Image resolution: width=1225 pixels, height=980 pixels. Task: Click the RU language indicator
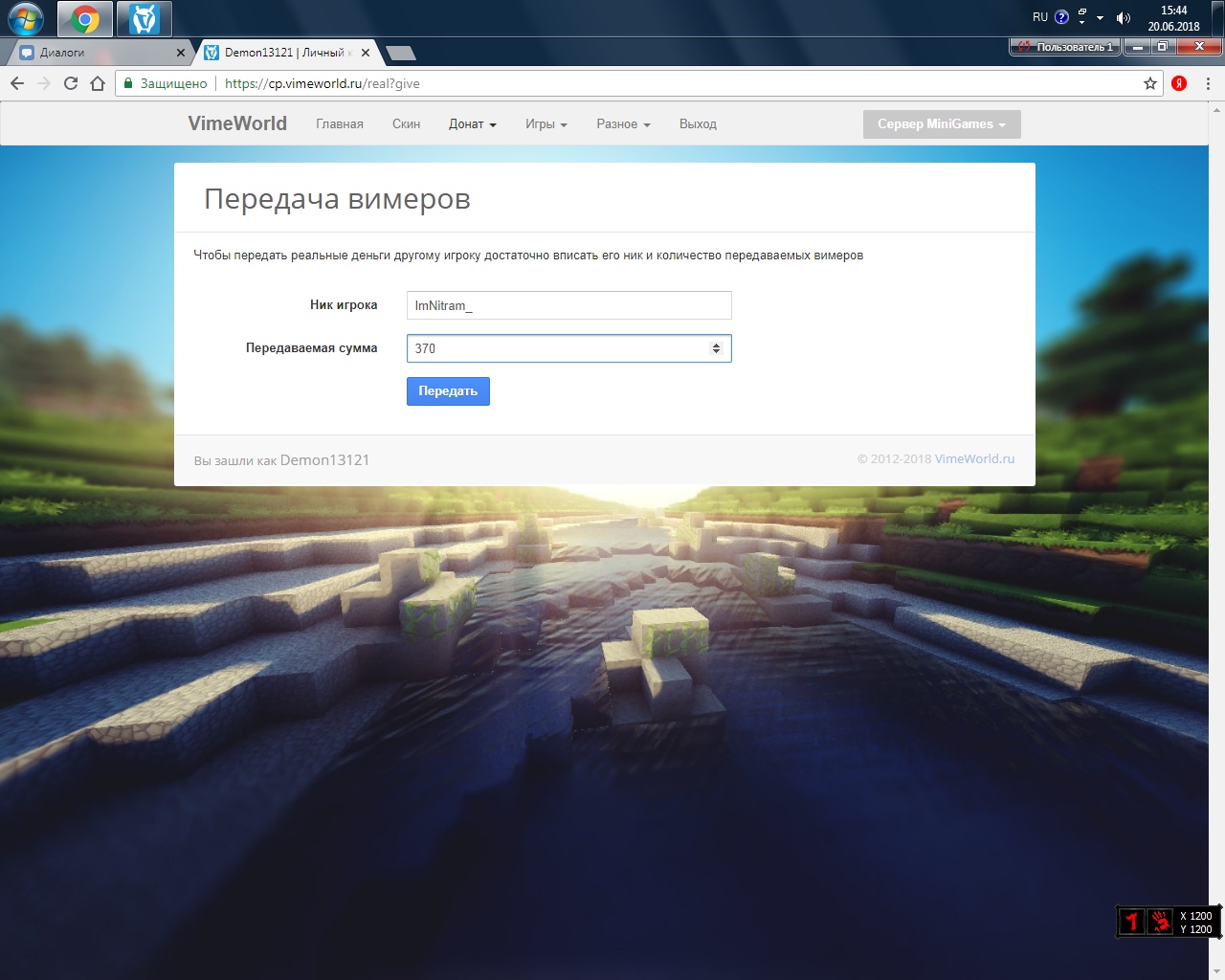tap(1040, 17)
